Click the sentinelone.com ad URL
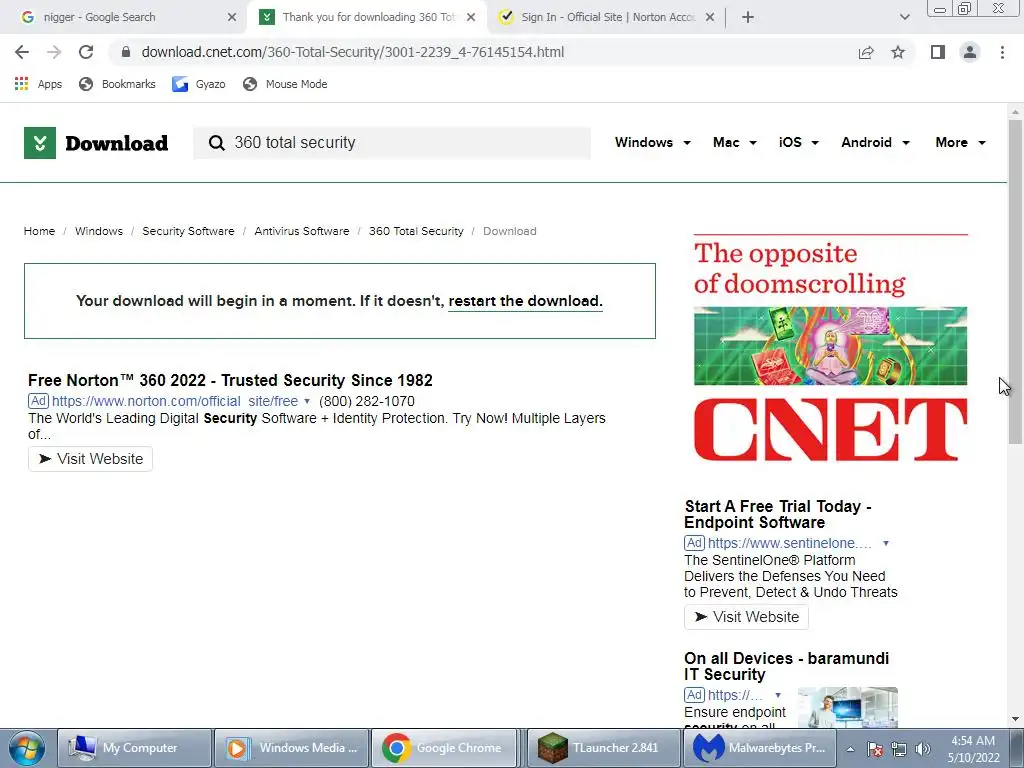The width and height of the screenshot is (1024, 768). [790, 543]
